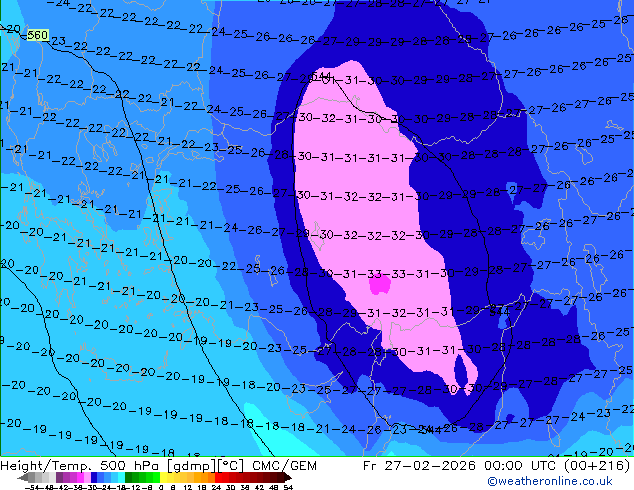Pick the dark blue swatch in the legend
This screenshot has width=634, height=490.
(94, 477)
